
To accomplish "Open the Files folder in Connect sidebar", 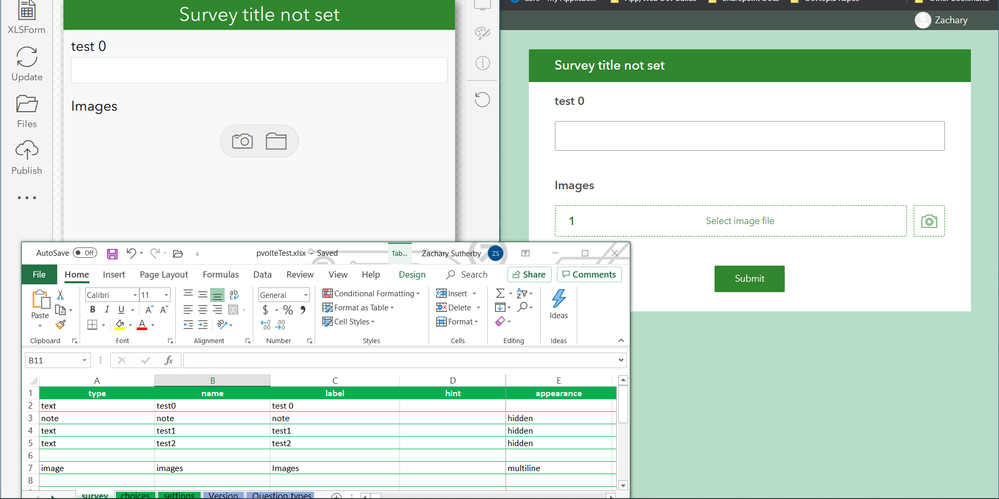I will pos(26,111).
